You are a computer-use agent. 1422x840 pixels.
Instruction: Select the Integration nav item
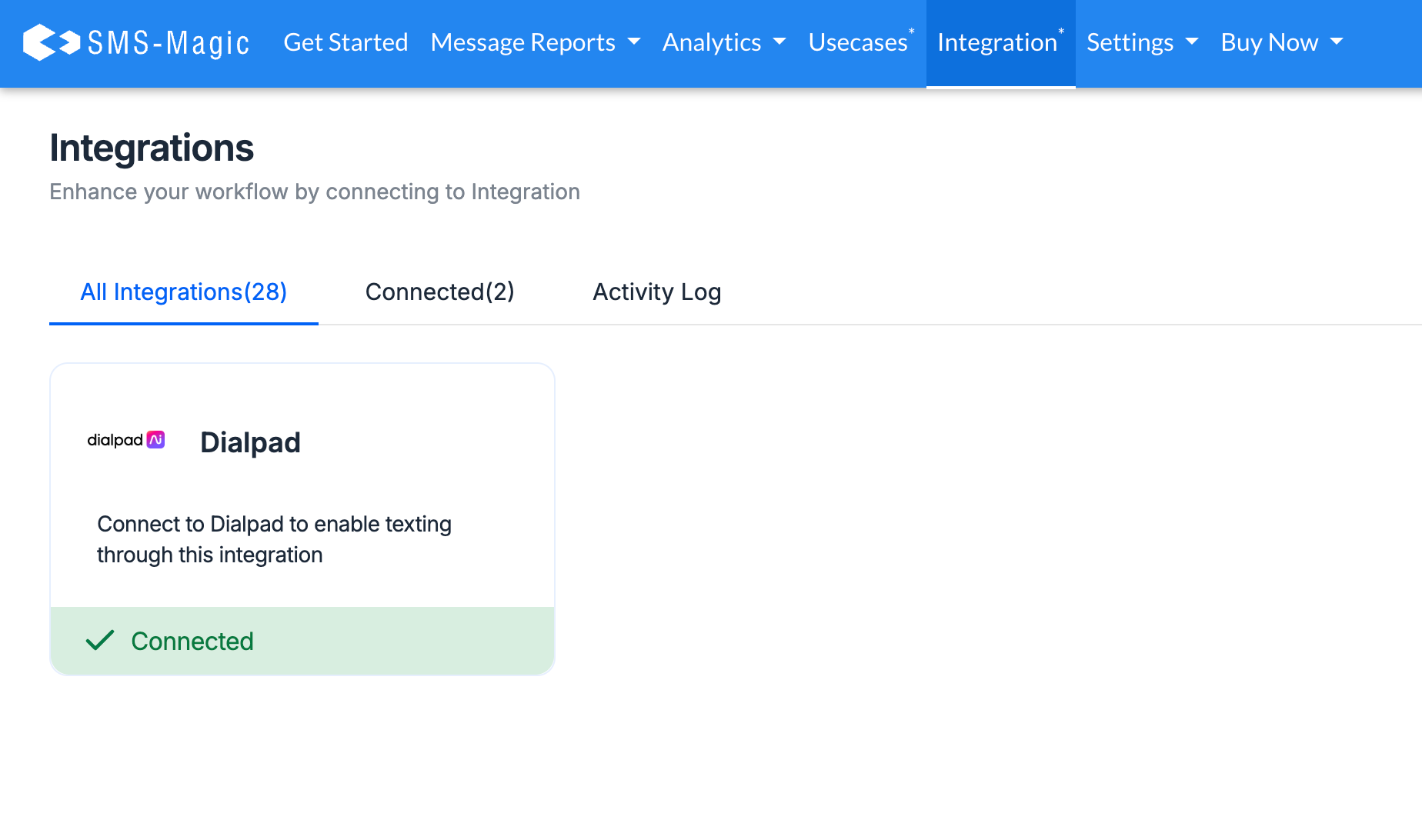(1000, 42)
